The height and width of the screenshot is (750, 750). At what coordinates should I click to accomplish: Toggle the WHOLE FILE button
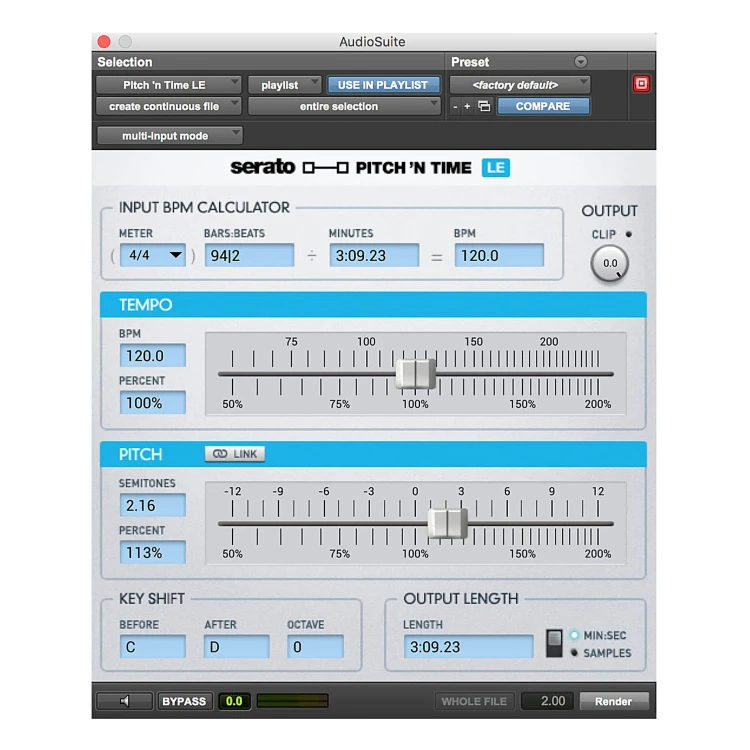474,701
